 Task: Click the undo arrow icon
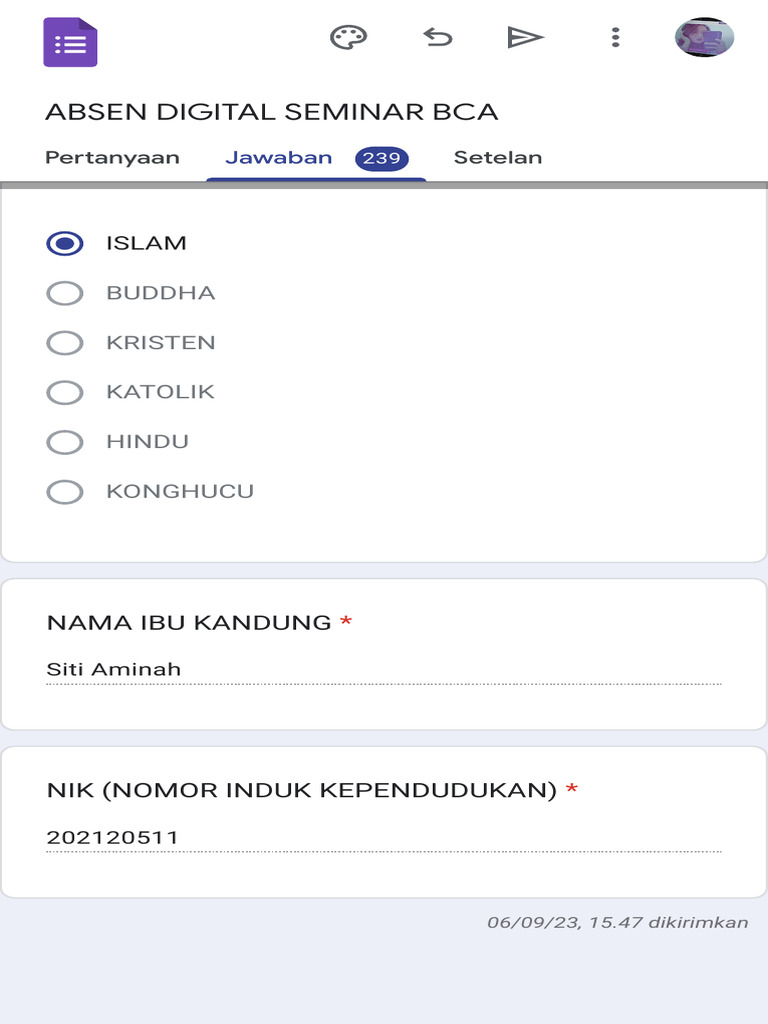point(437,38)
